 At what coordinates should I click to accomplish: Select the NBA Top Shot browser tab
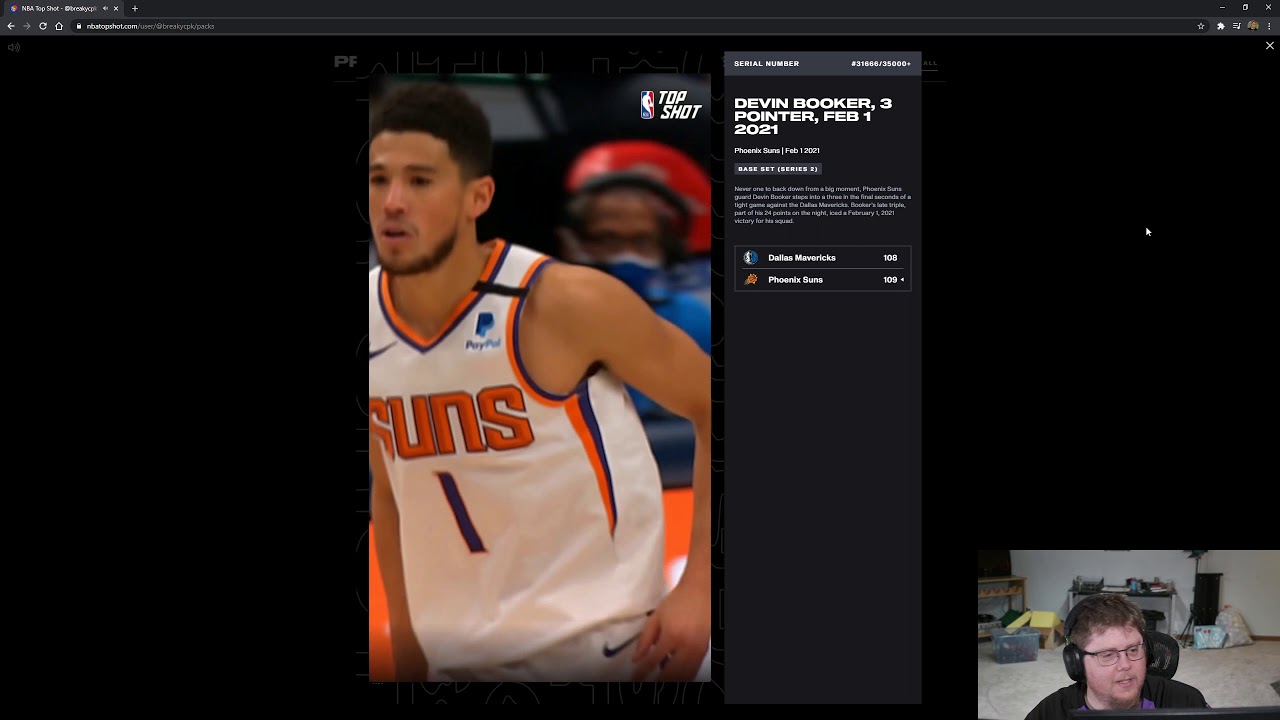pyautogui.click(x=63, y=8)
